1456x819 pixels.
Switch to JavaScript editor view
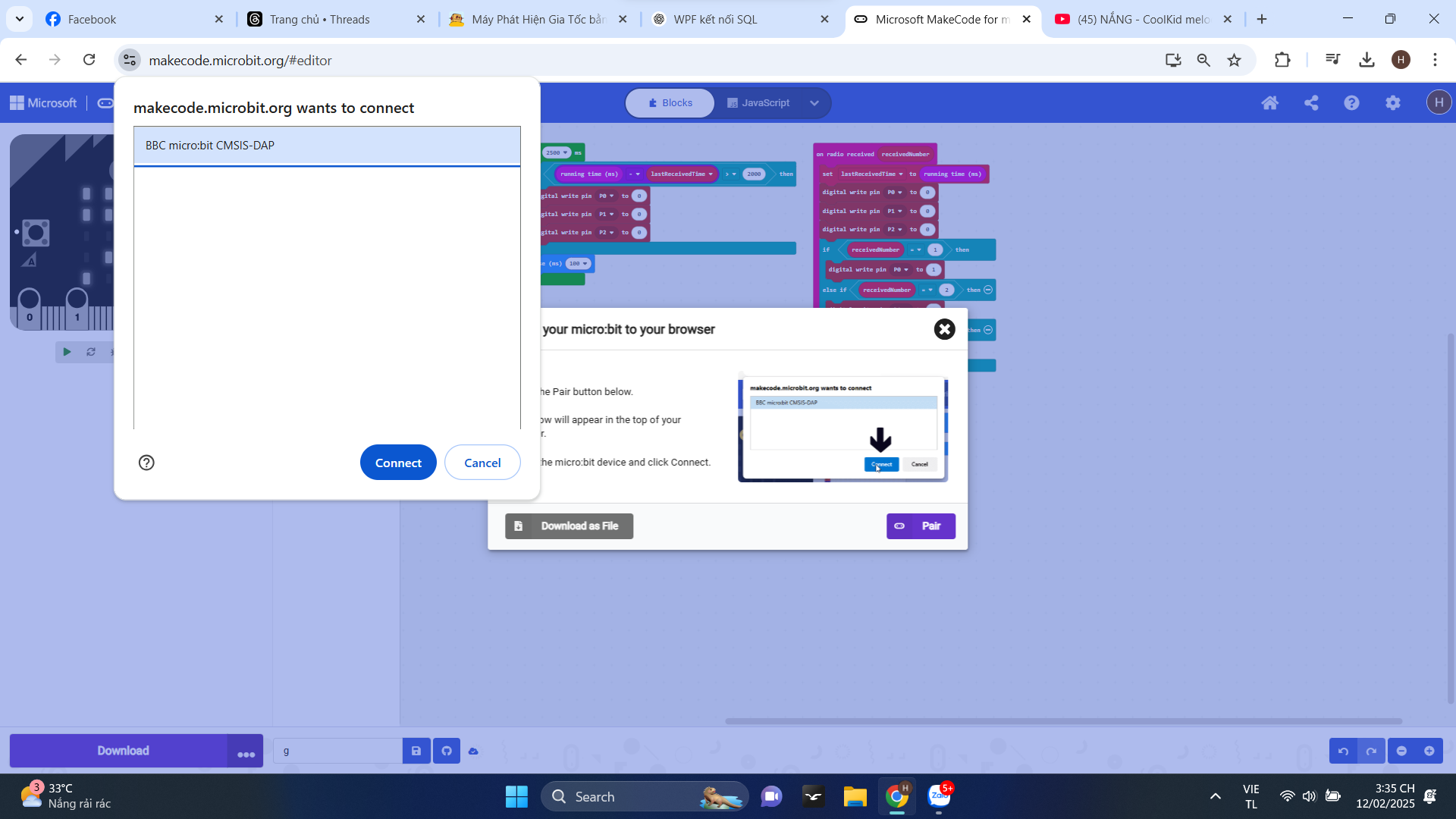click(x=758, y=103)
